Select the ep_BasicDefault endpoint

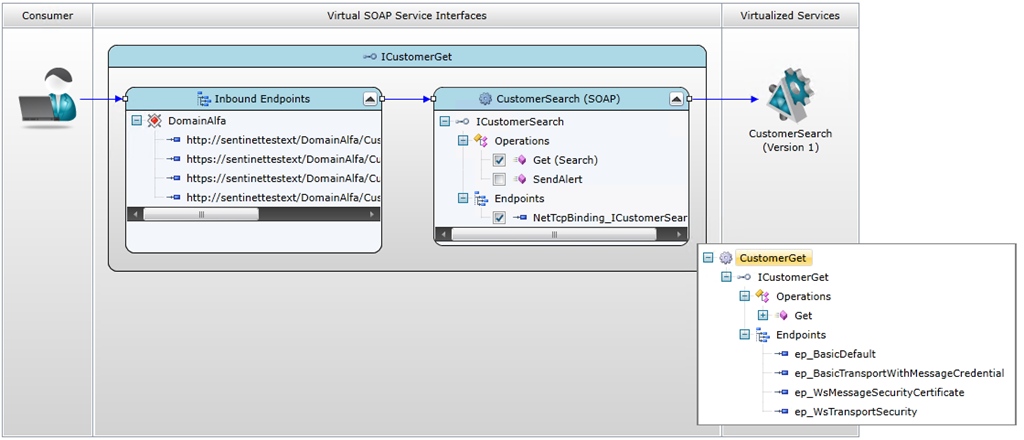[834, 354]
